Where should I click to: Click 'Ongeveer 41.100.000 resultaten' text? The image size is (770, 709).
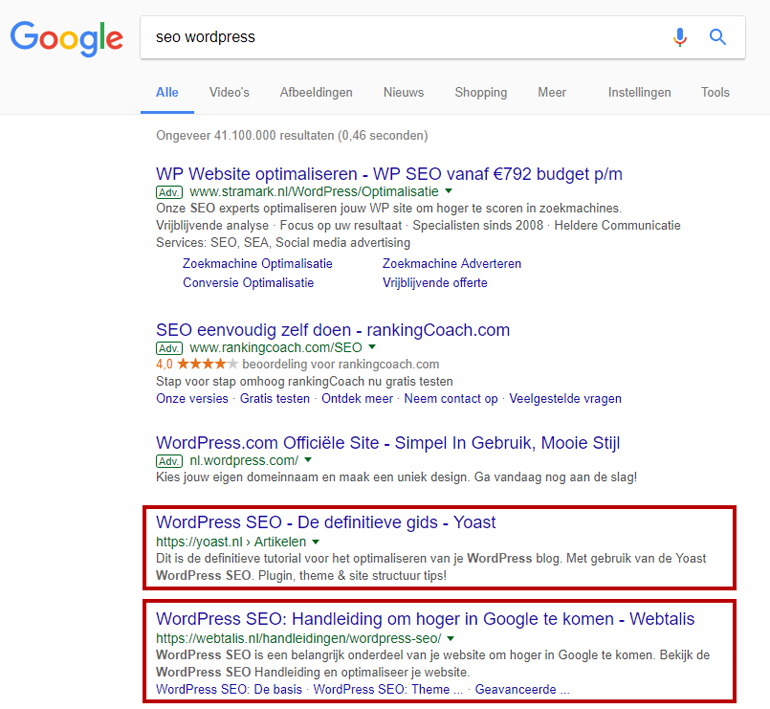[x=292, y=136]
